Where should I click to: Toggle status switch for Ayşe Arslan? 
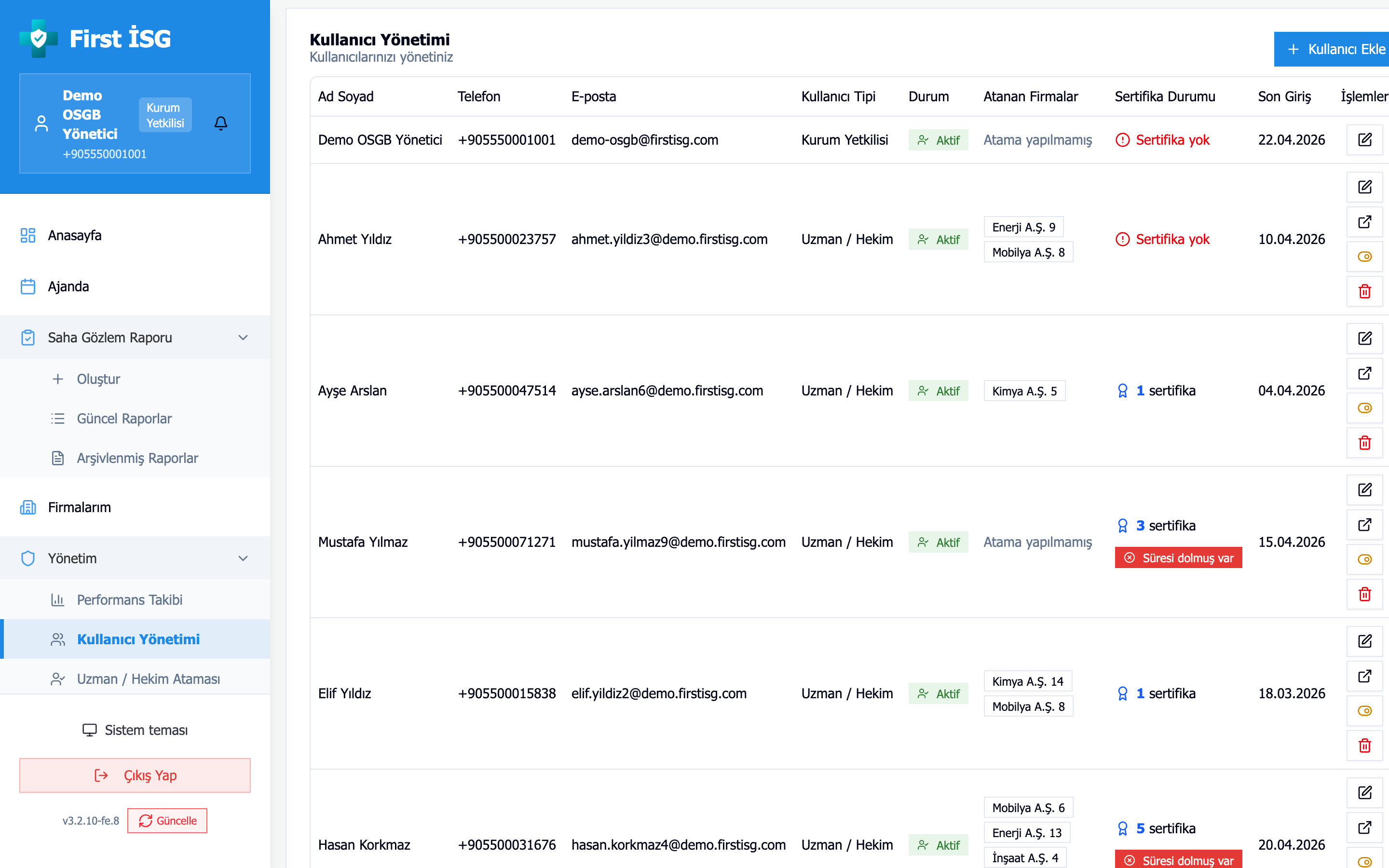click(x=1364, y=408)
